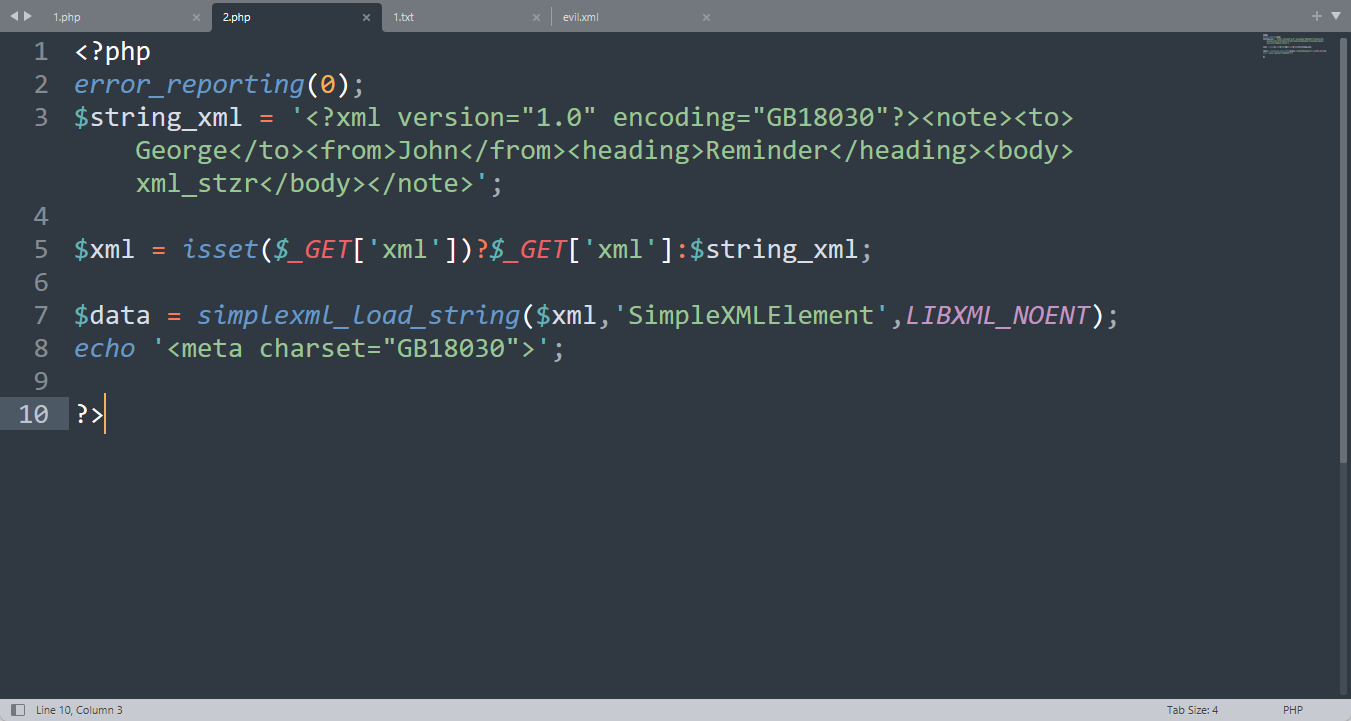Go to previous tab with left arrow
Image resolution: width=1351 pixels, height=721 pixels.
pos(14,16)
